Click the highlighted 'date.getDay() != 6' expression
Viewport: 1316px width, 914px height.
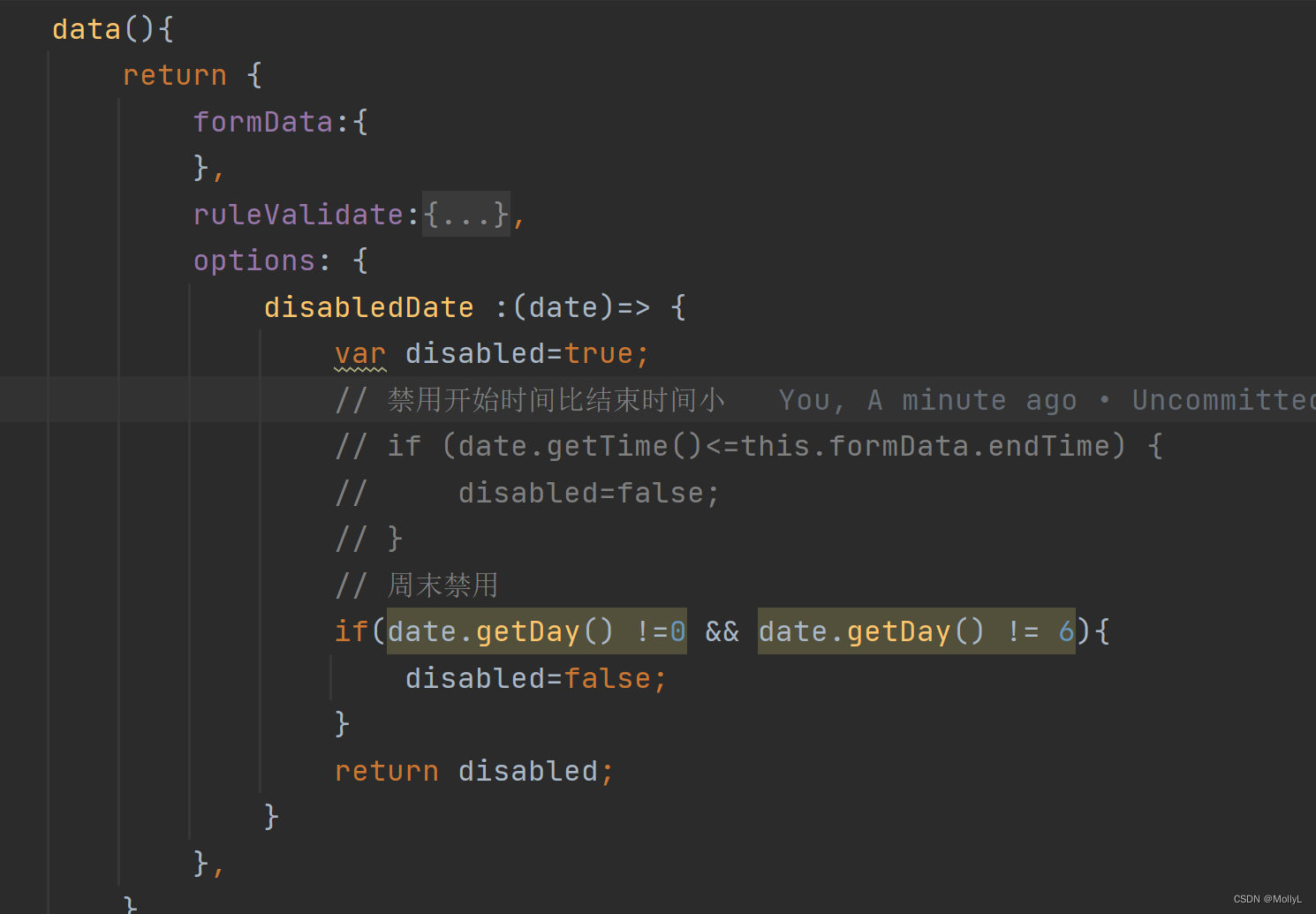917,631
